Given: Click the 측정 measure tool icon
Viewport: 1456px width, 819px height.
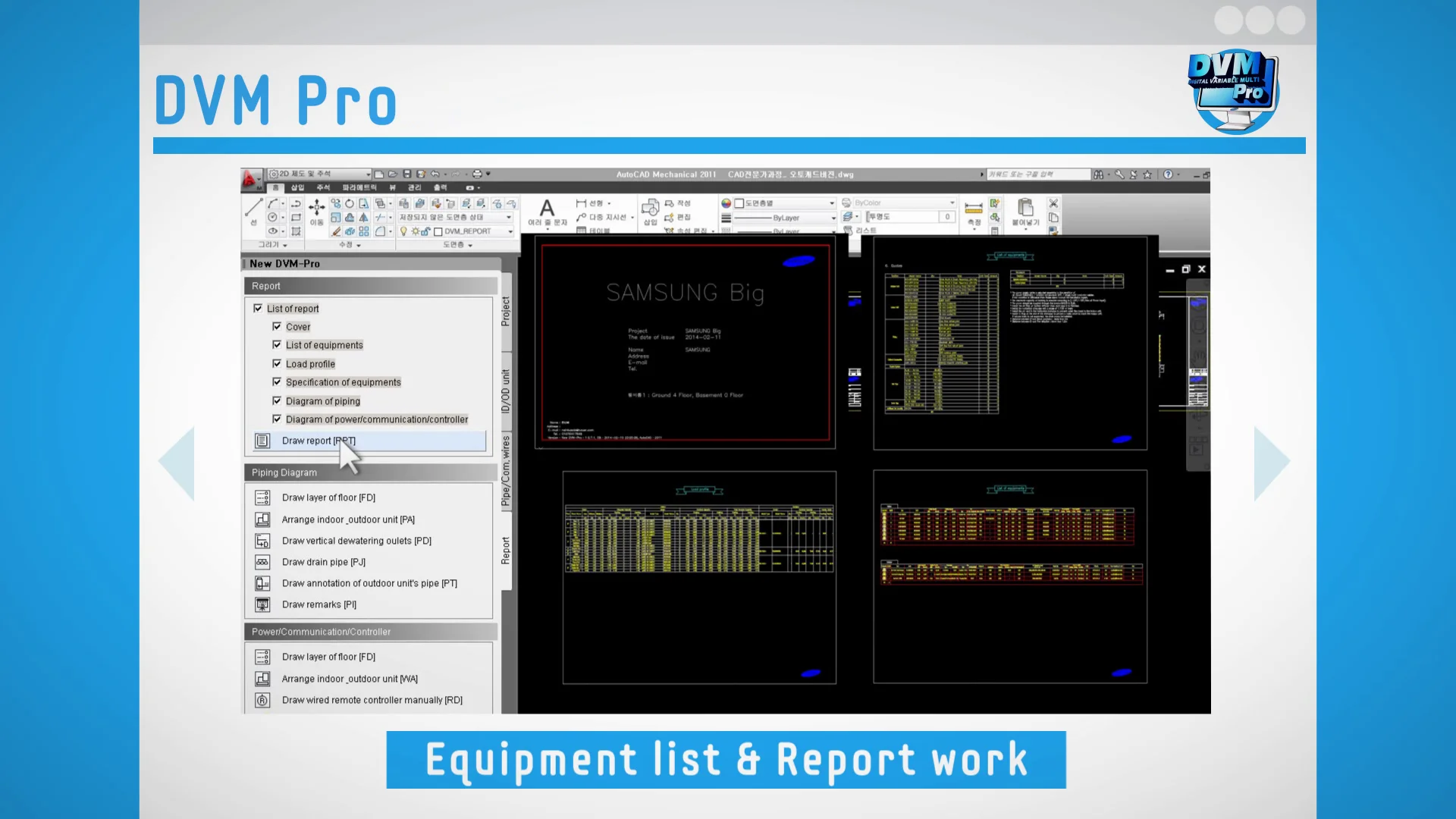Looking at the screenshot, I should pyautogui.click(x=974, y=207).
